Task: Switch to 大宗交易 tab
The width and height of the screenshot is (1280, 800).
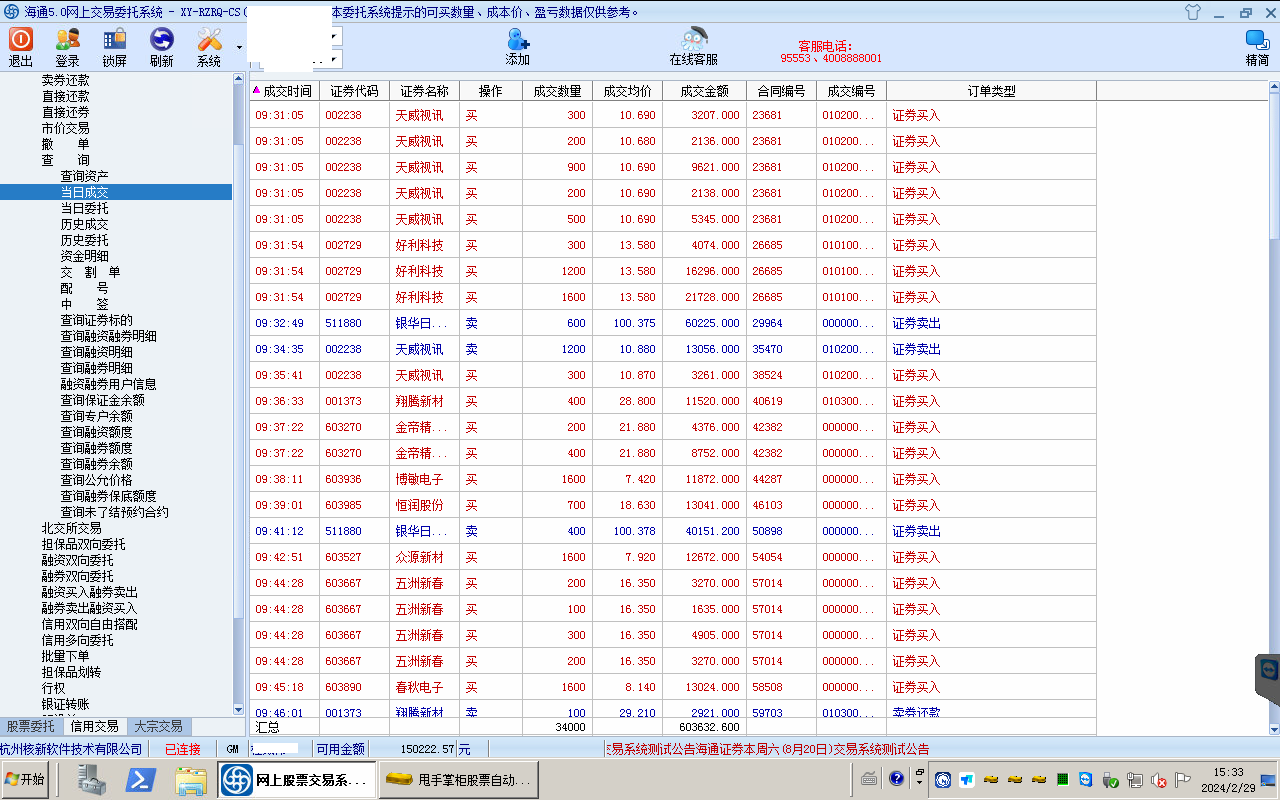Action: point(158,727)
